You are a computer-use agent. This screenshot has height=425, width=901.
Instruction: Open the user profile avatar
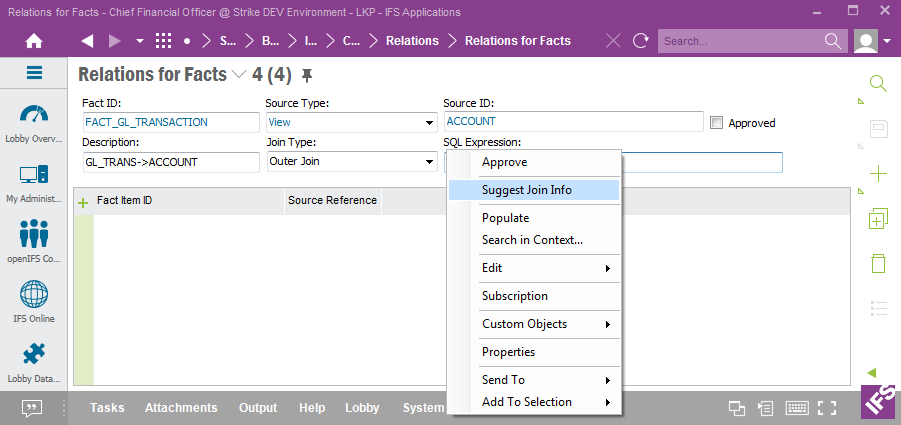coord(866,41)
